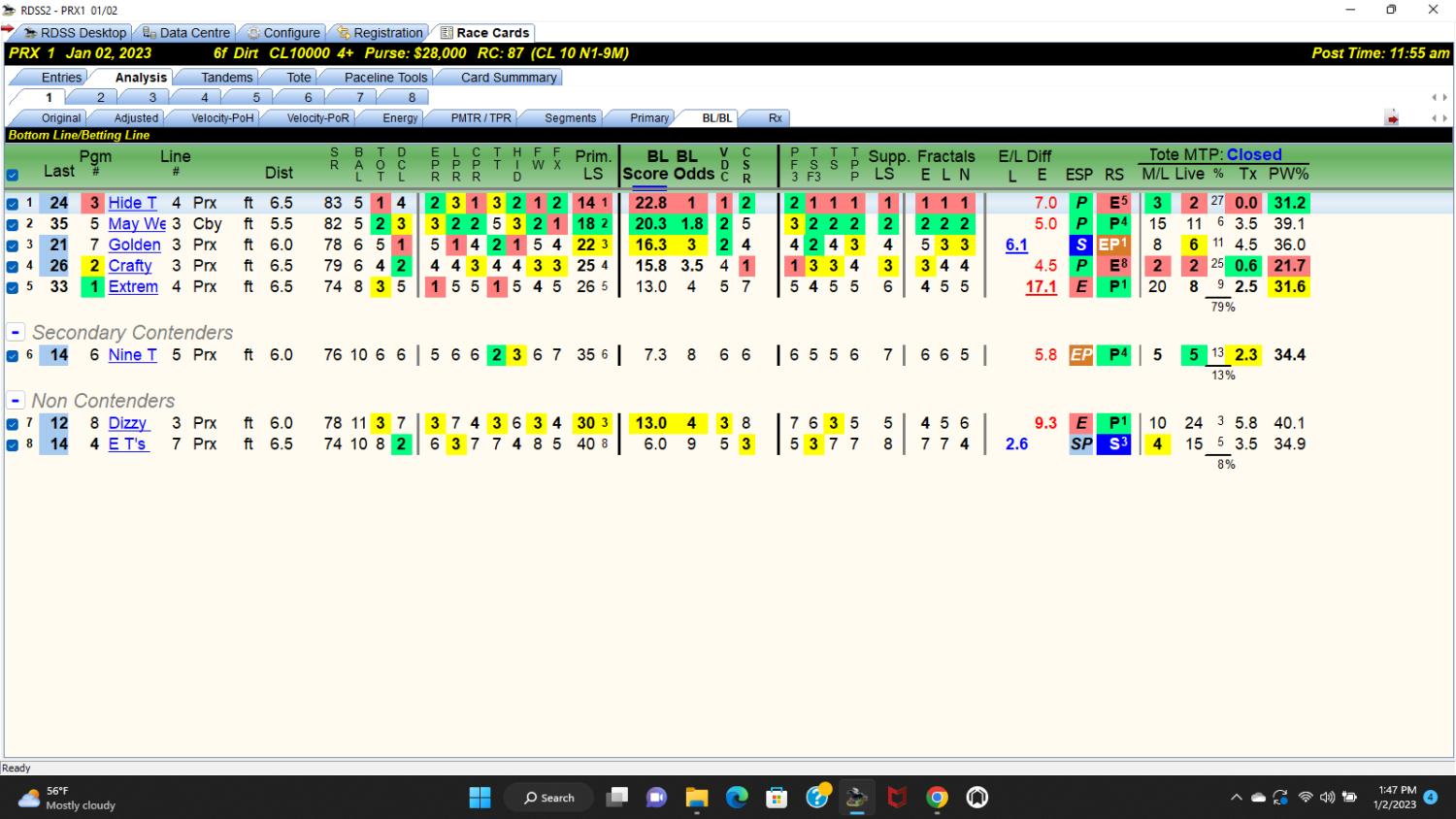Open Extrem horse link
Image resolution: width=1456 pixels, height=819 pixels.
(133, 287)
